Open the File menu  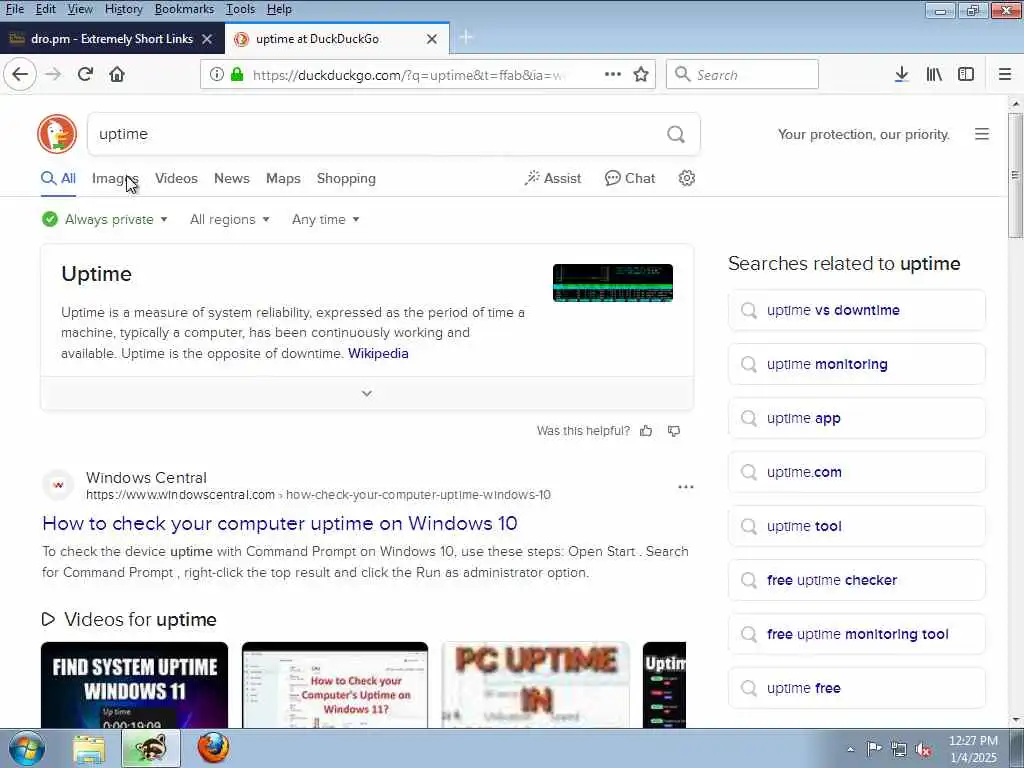point(14,9)
